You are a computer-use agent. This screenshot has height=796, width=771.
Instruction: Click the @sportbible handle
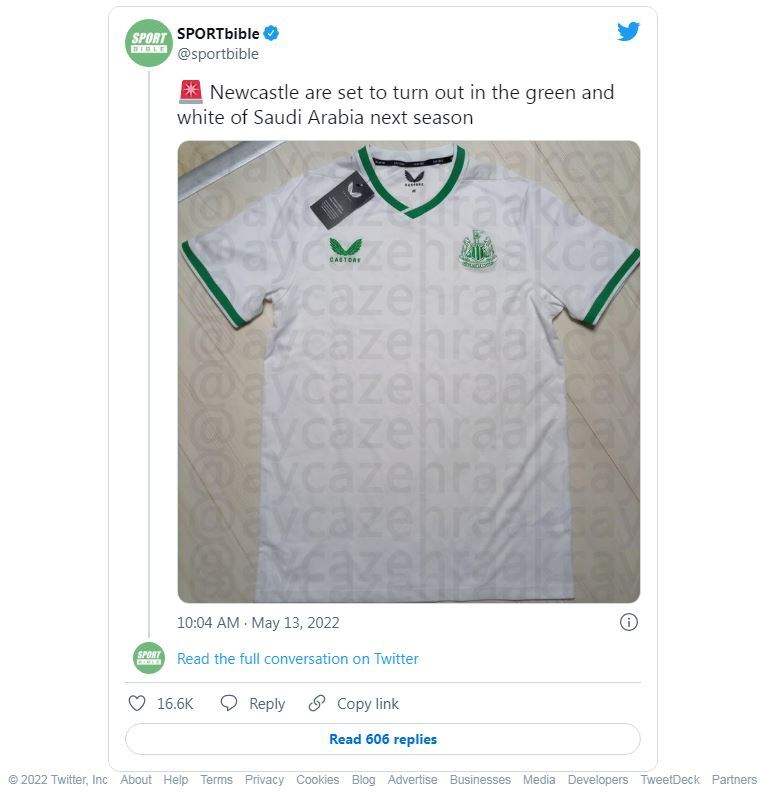[x=218, y=54]
